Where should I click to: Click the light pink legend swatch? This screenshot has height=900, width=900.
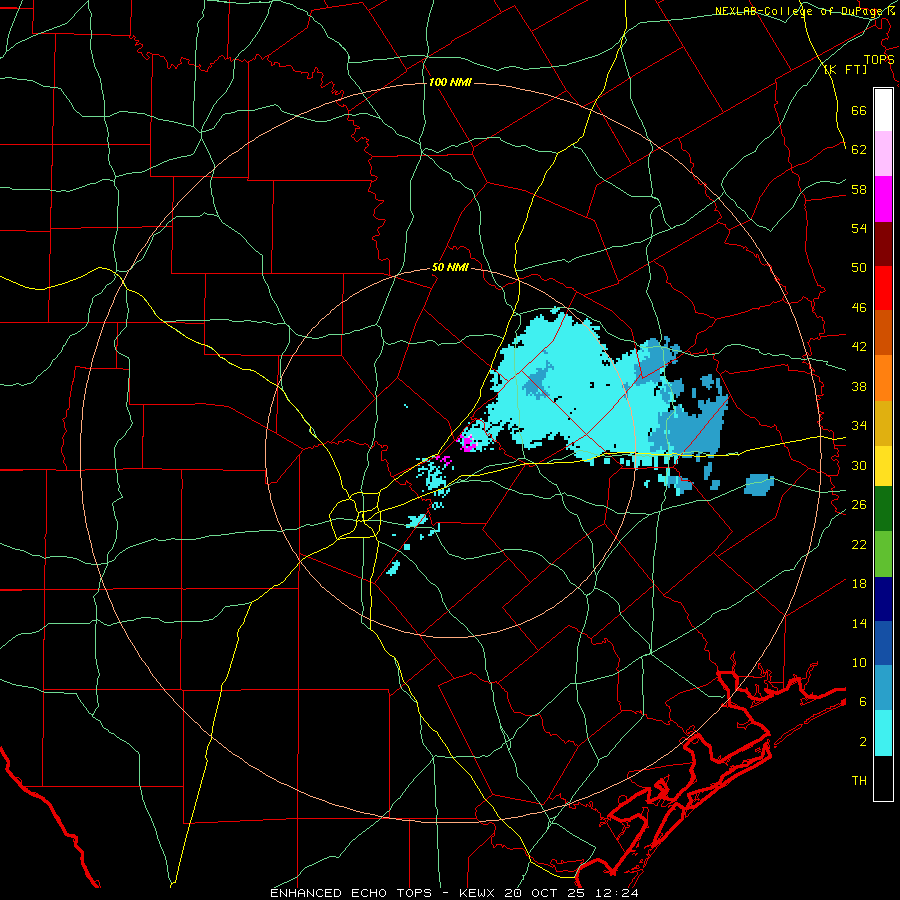(883, 154)
